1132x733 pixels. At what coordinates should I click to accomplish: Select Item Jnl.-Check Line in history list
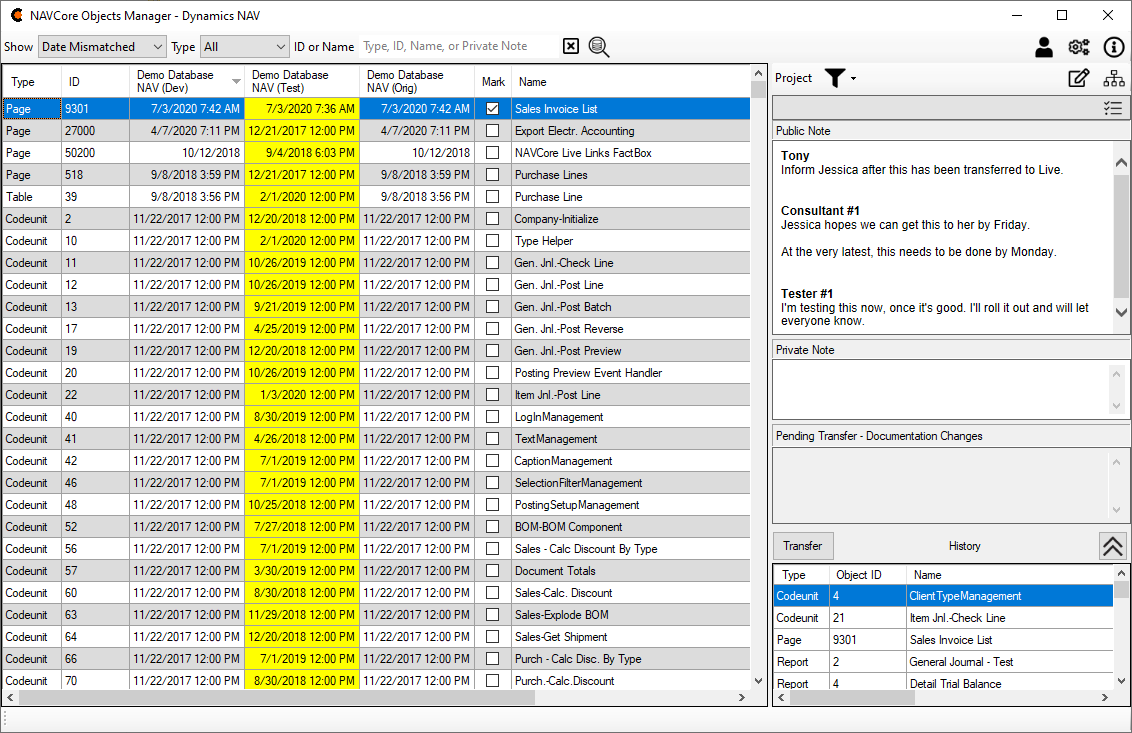(x=957, y=618)
